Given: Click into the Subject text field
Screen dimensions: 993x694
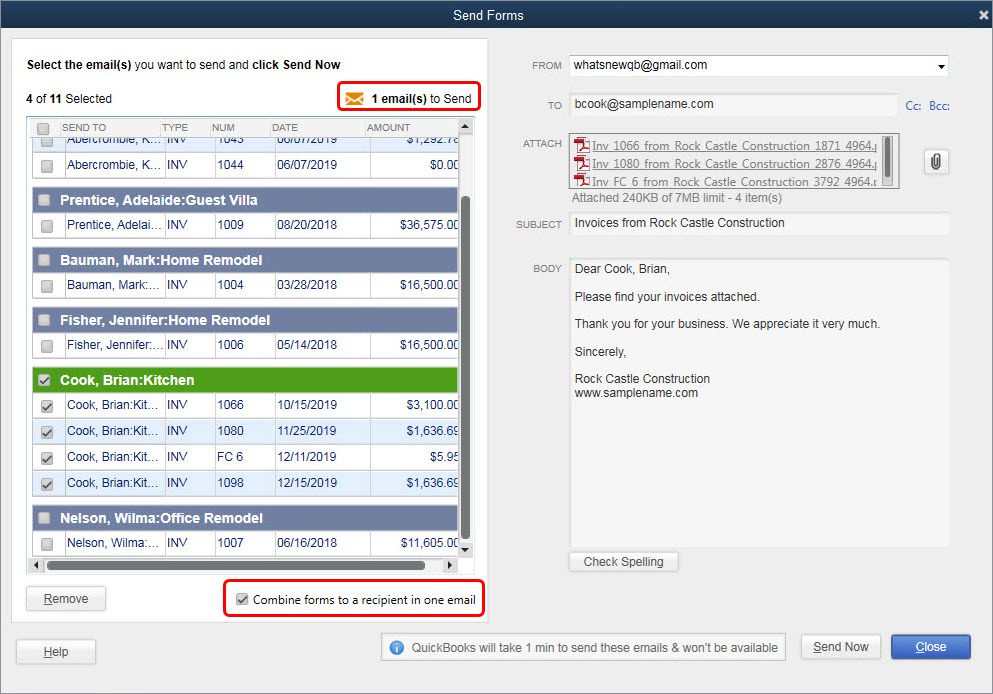Looking at the screenshot, I should click(758, 223).
